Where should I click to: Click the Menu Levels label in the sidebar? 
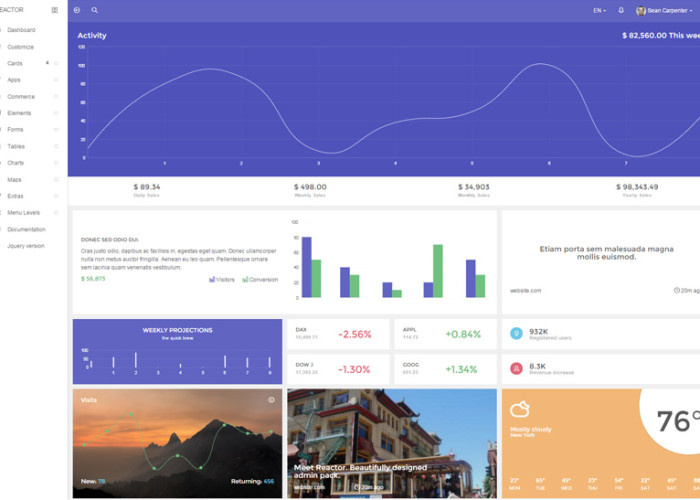click(x=24, y=213)
